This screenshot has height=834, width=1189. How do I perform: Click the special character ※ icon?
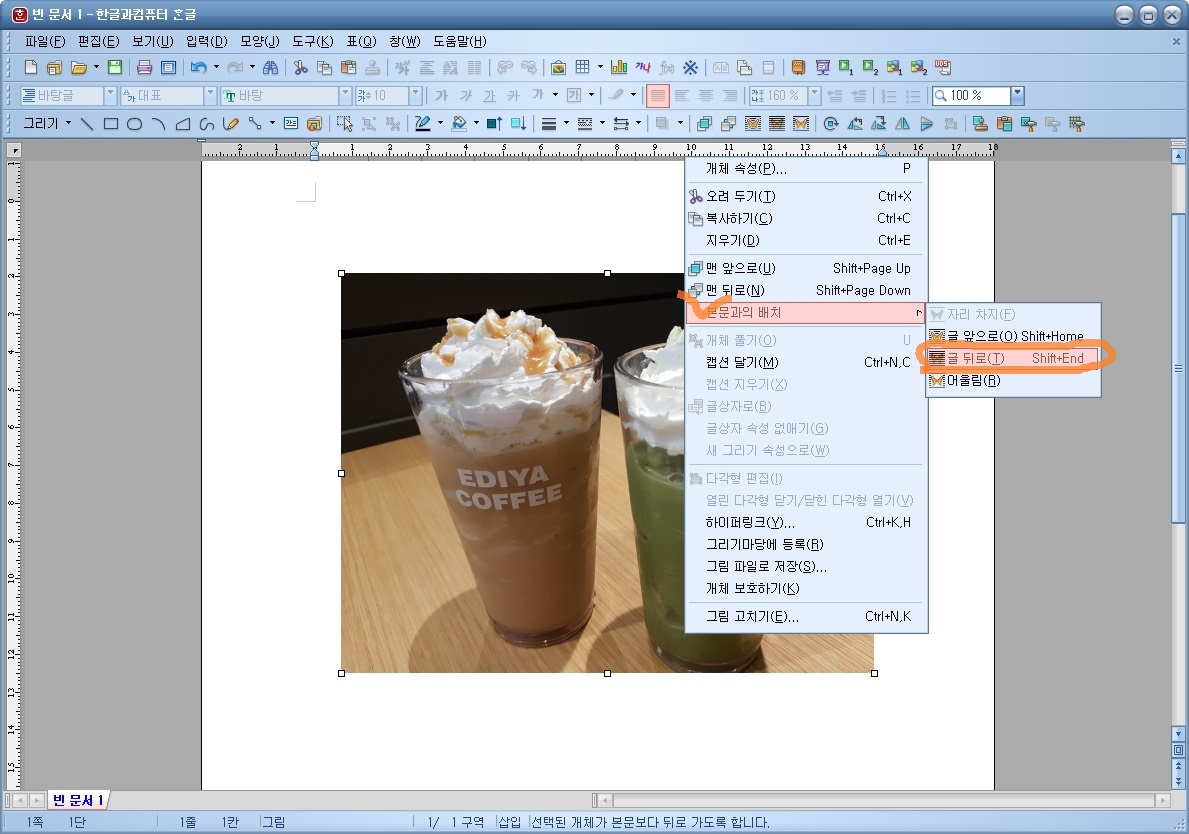pos(690,67)
